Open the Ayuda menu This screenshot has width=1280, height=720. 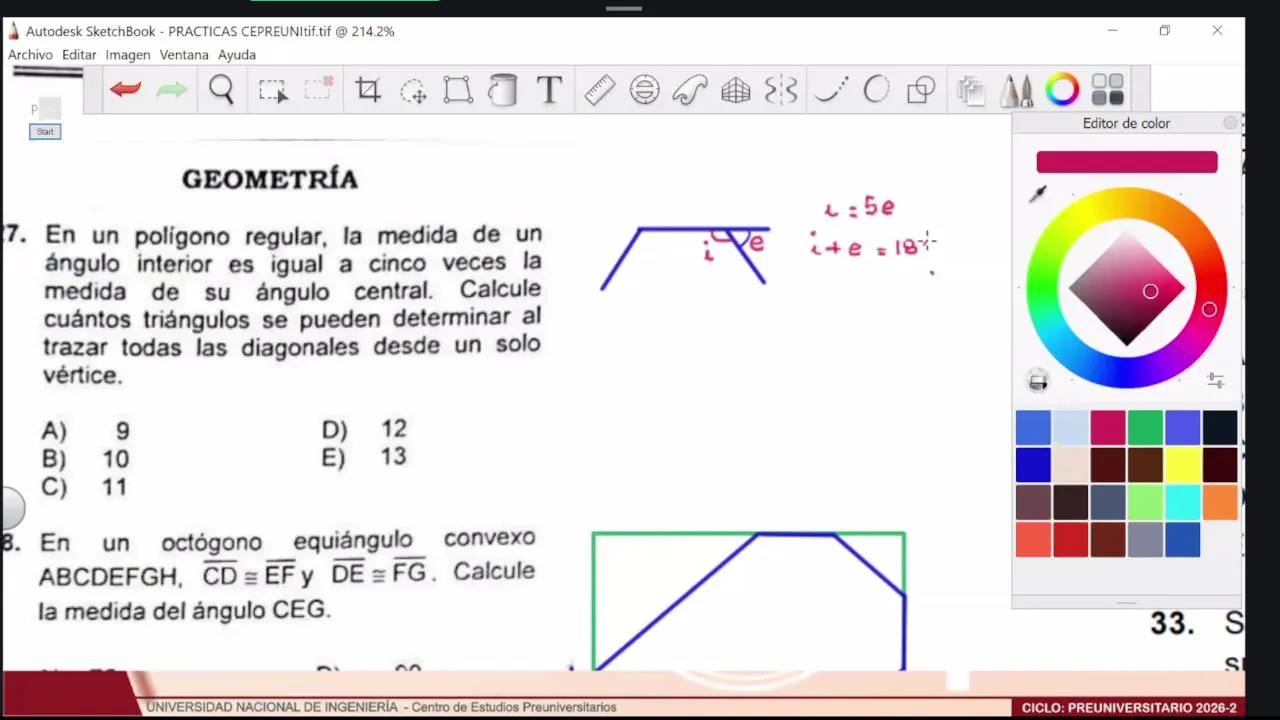237,55
